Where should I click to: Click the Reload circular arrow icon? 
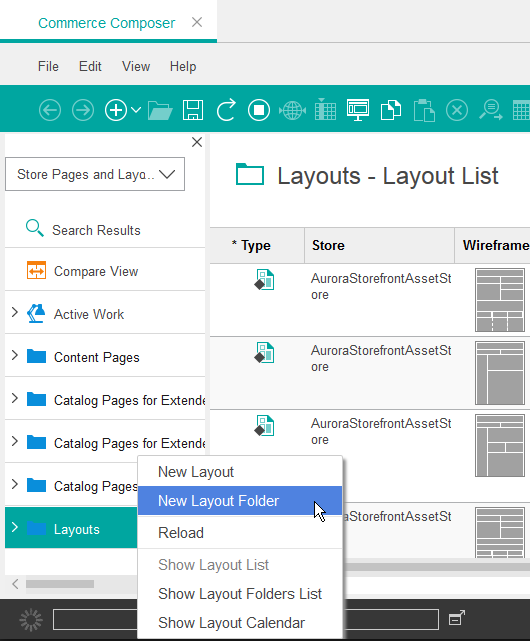tap(226, 110)
